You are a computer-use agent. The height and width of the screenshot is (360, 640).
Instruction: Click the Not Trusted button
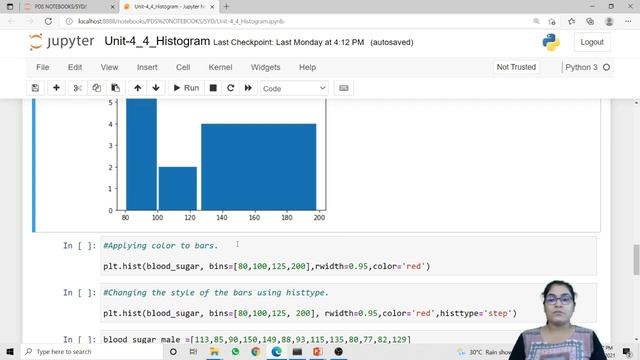tap(516, 67)
